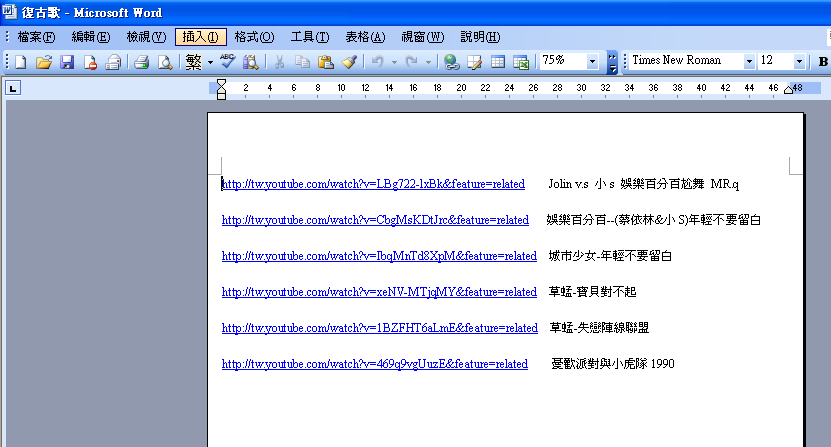Print the document with printer icon

click(x=141, y=62)
